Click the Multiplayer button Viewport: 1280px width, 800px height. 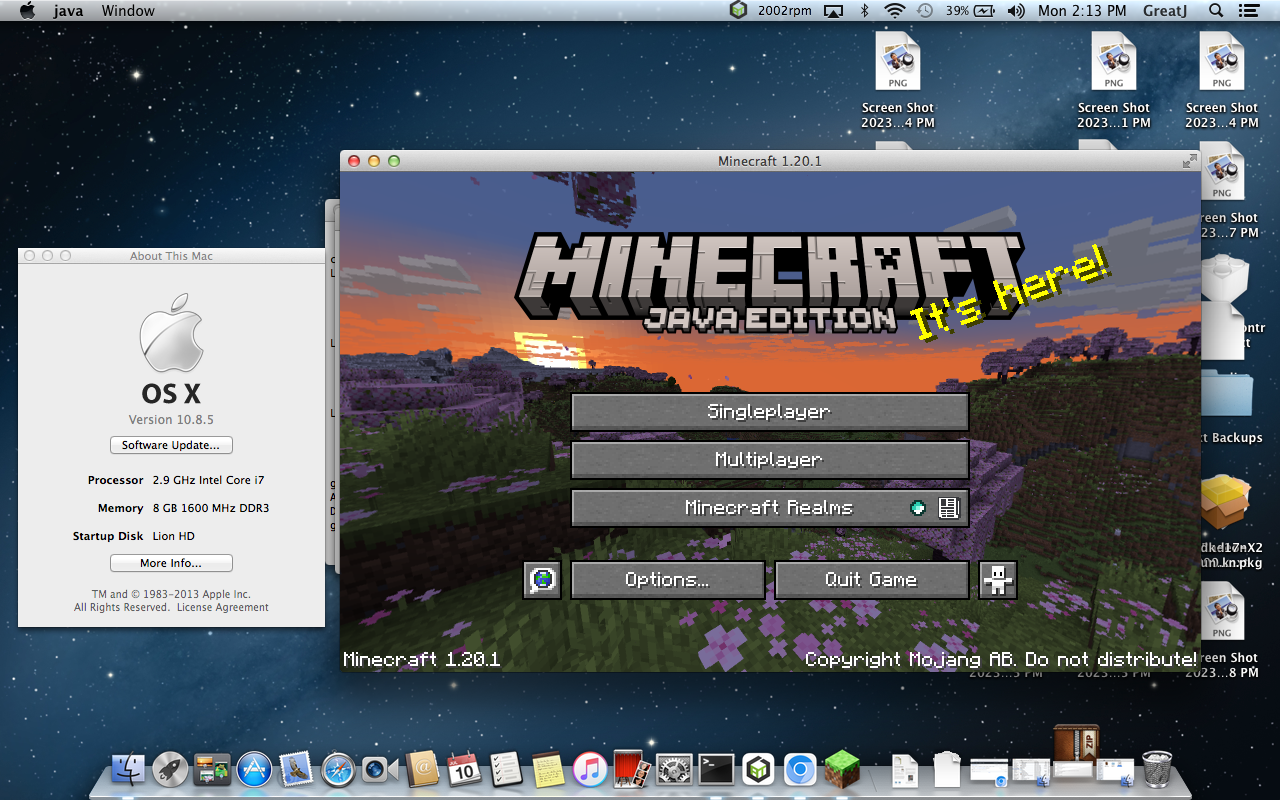769,460
